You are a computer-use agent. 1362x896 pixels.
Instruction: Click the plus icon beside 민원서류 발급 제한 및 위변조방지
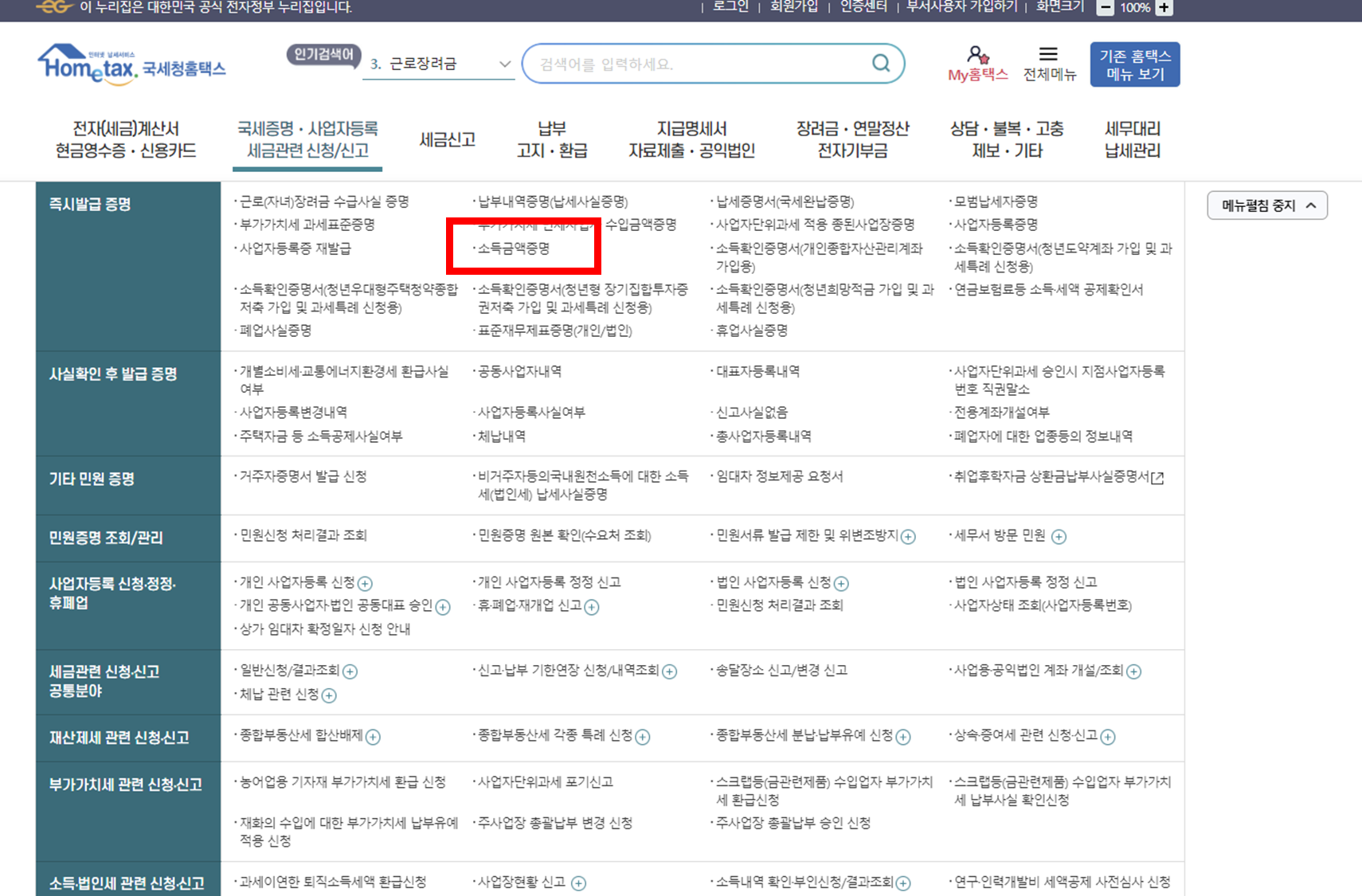coord(907,537)
